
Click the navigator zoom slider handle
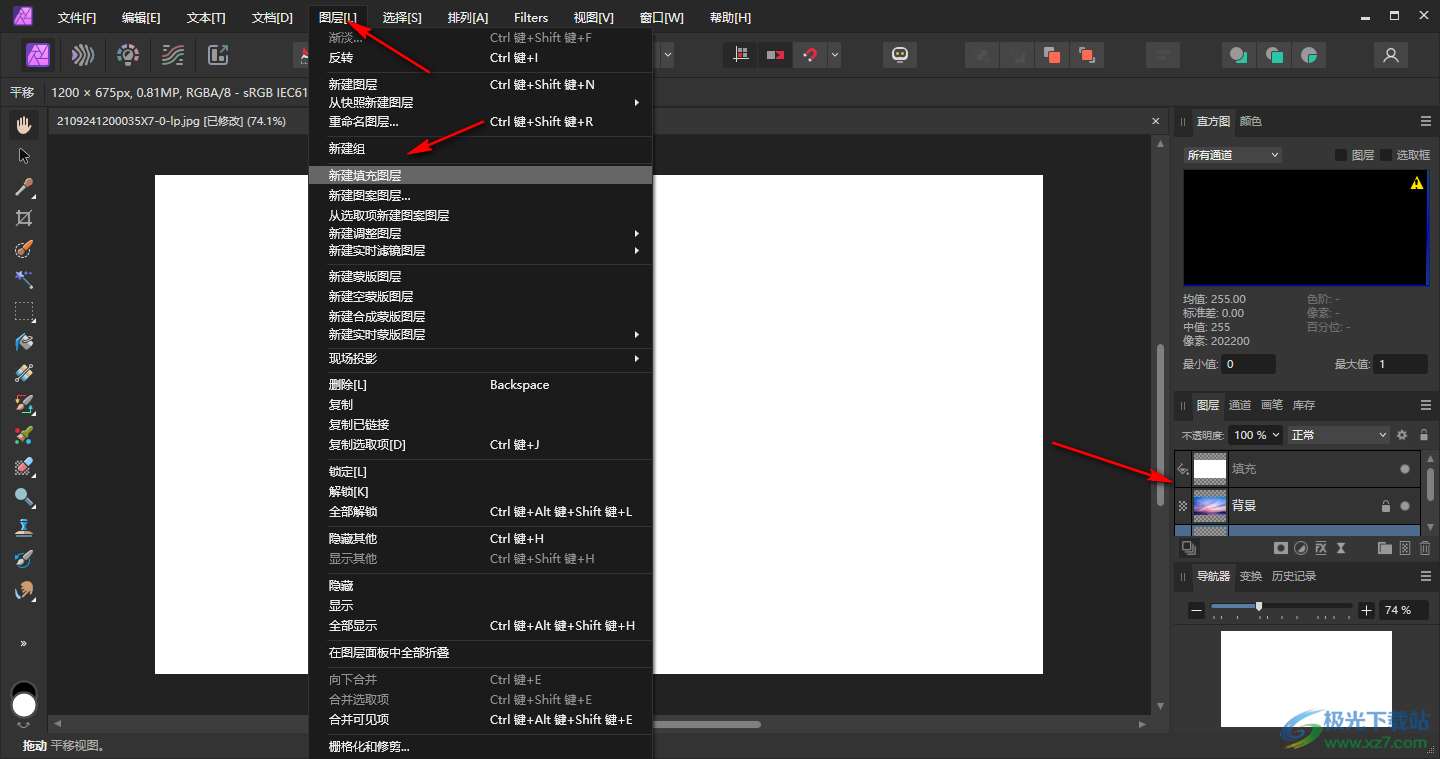[1259, 606]
